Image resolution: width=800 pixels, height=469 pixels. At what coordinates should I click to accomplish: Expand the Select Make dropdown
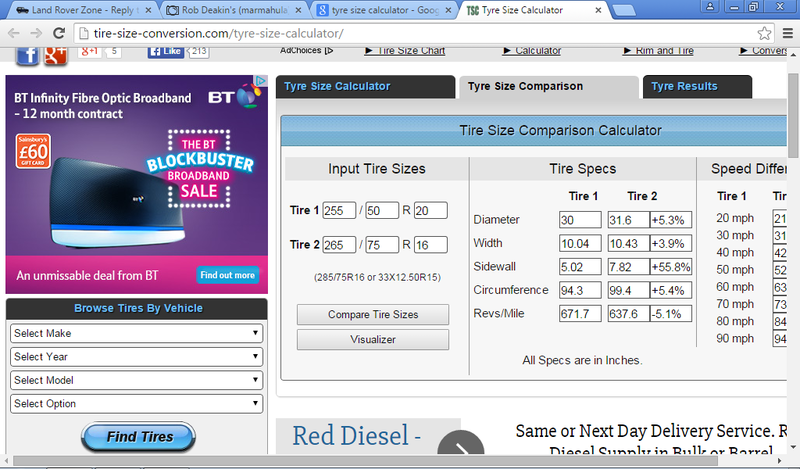tap(136, 333)
